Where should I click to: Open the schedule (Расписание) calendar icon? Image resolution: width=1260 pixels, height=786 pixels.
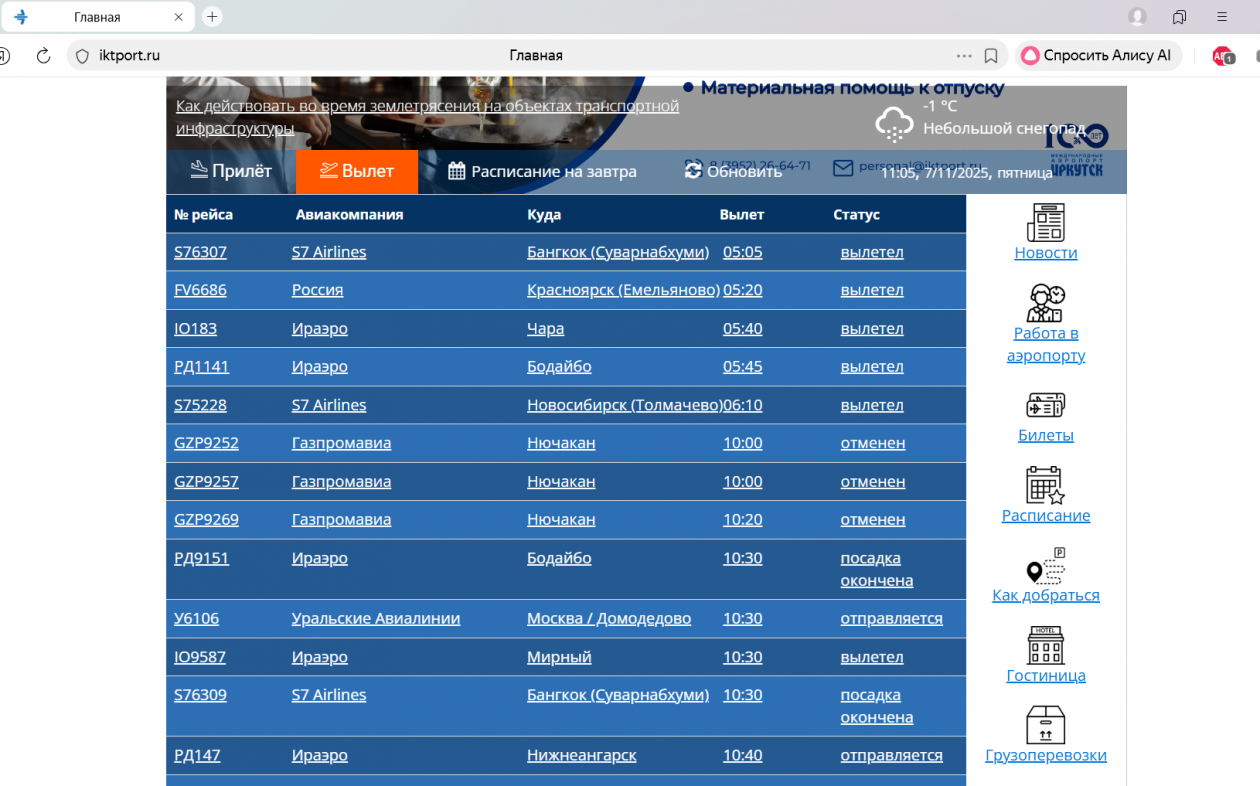1045,485
